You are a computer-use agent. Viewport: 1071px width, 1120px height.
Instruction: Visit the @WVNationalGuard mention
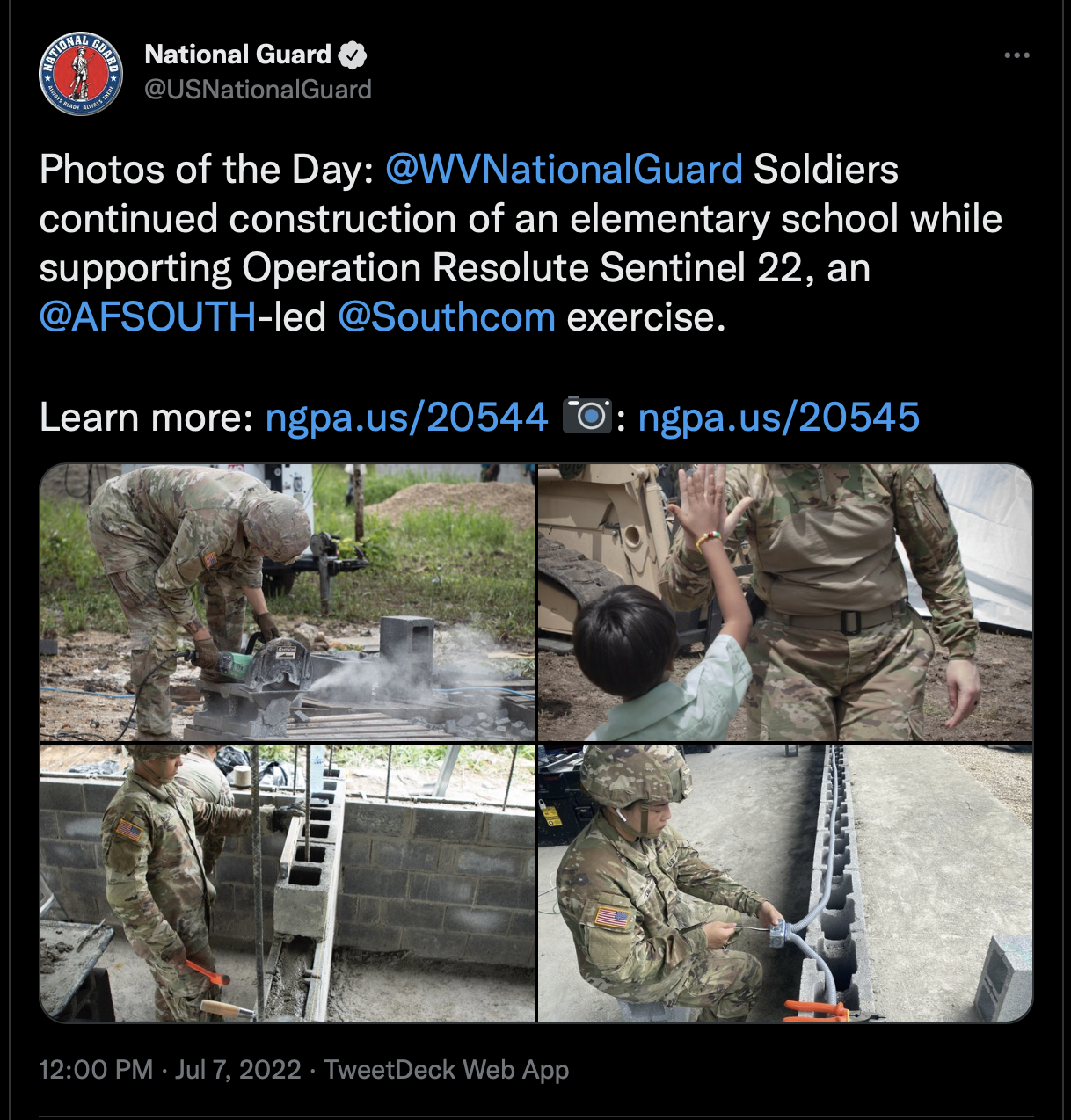(564, 169)
